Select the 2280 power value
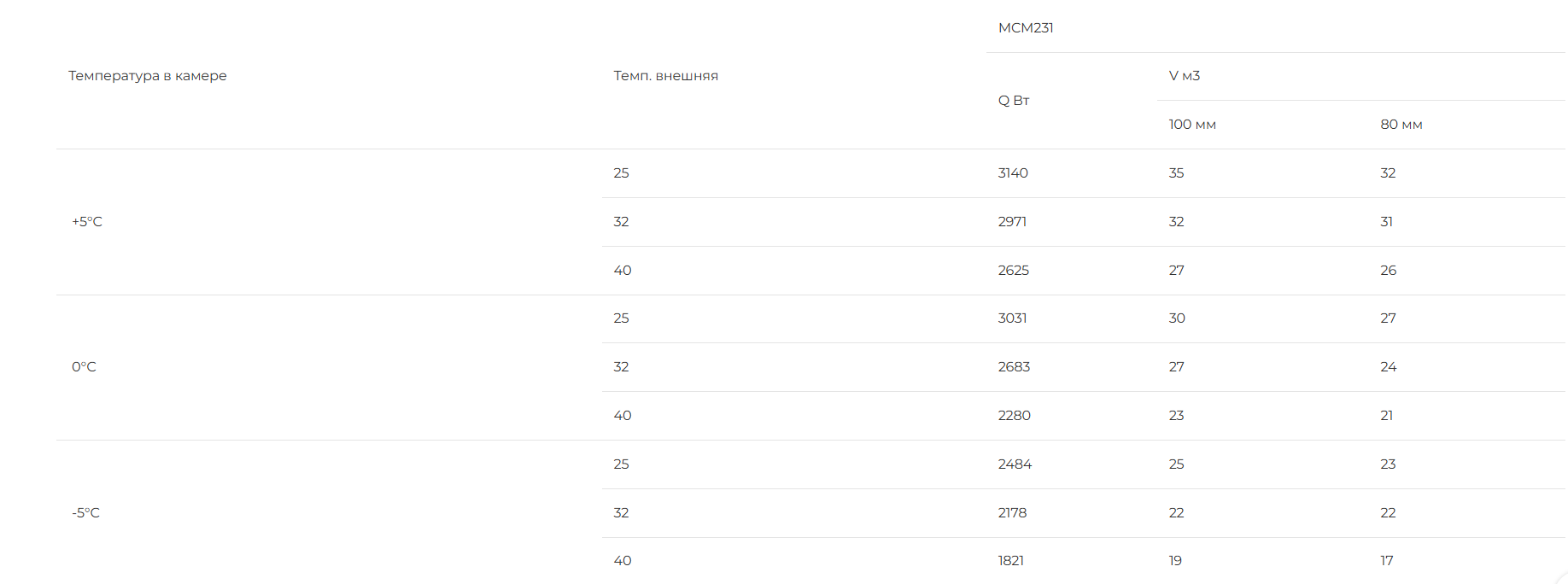This screenshot has height=584, width=1568. 1015,416
